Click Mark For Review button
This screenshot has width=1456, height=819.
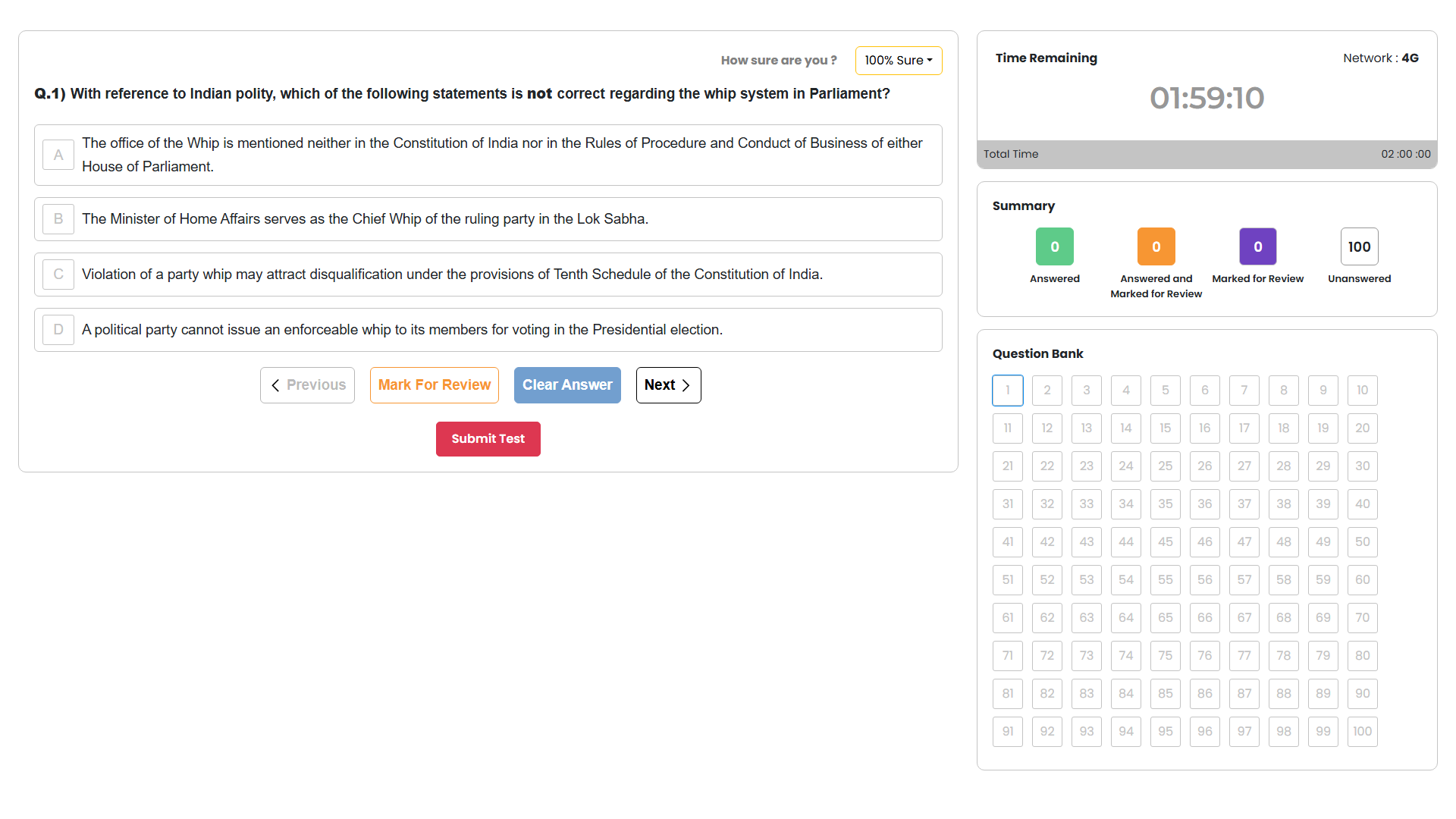(434, 385)
